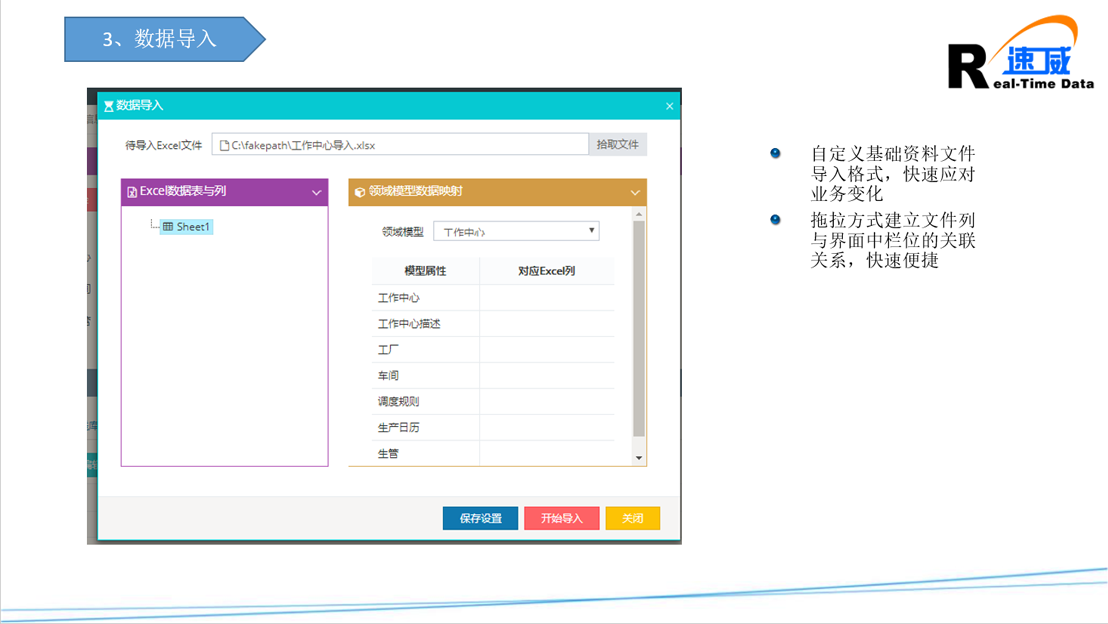Click the cube icon on 领域模型数据映射 header
Image resolution: width=1108 pixels, height=624 pixels.
pyautogui.click(x=360, y=192)
